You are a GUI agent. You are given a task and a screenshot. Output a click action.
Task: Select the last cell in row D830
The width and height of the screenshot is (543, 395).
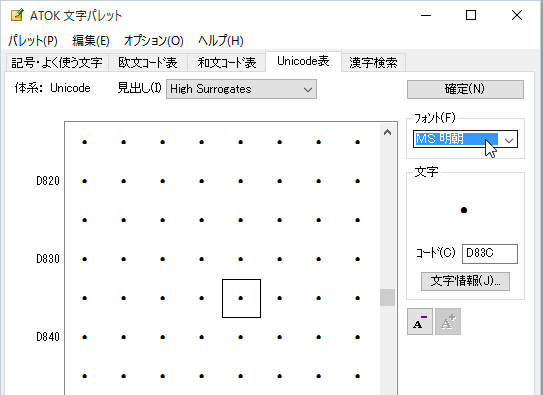pyautogui.click(x=358, y=259)
